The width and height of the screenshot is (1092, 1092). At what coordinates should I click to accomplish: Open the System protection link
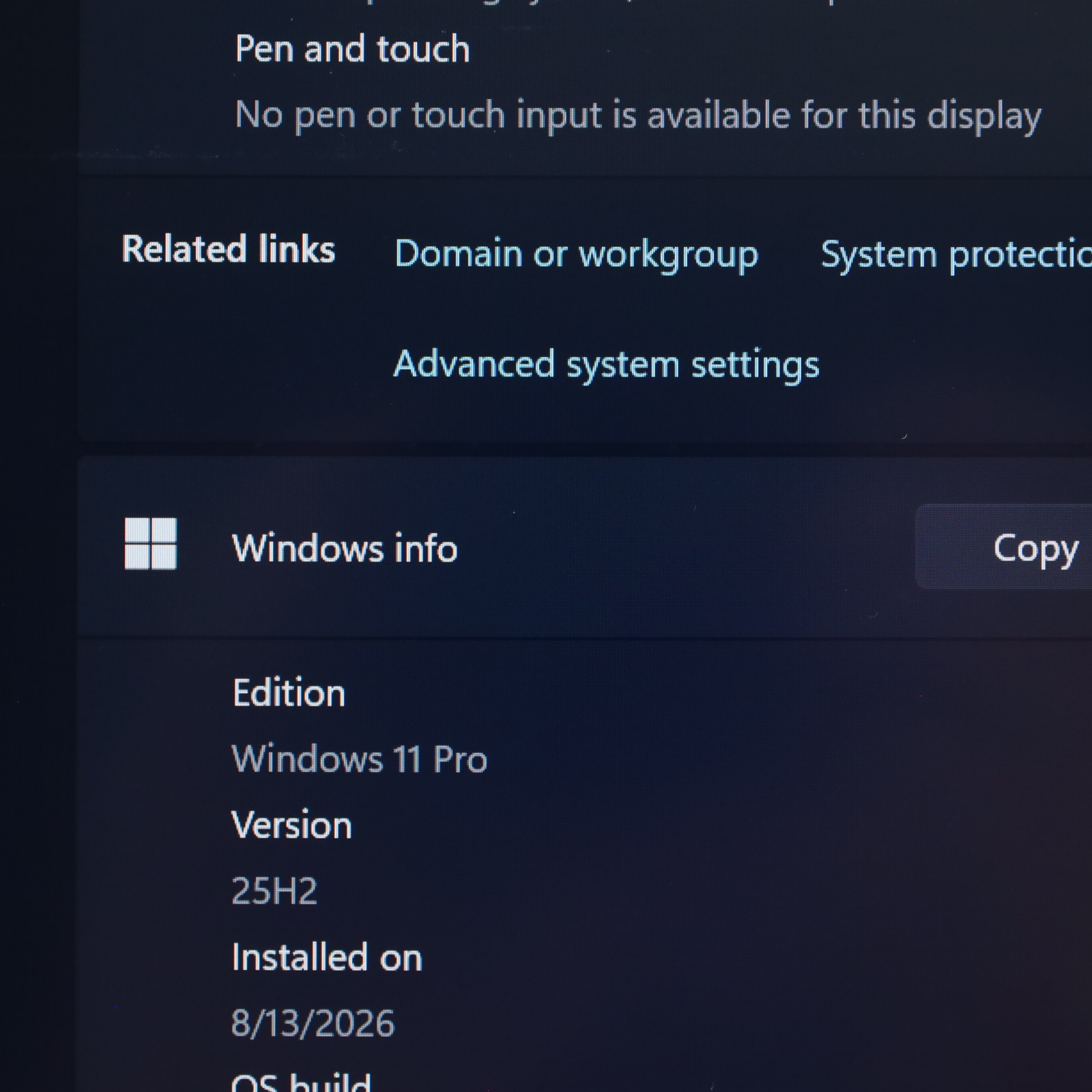[956, 255]
